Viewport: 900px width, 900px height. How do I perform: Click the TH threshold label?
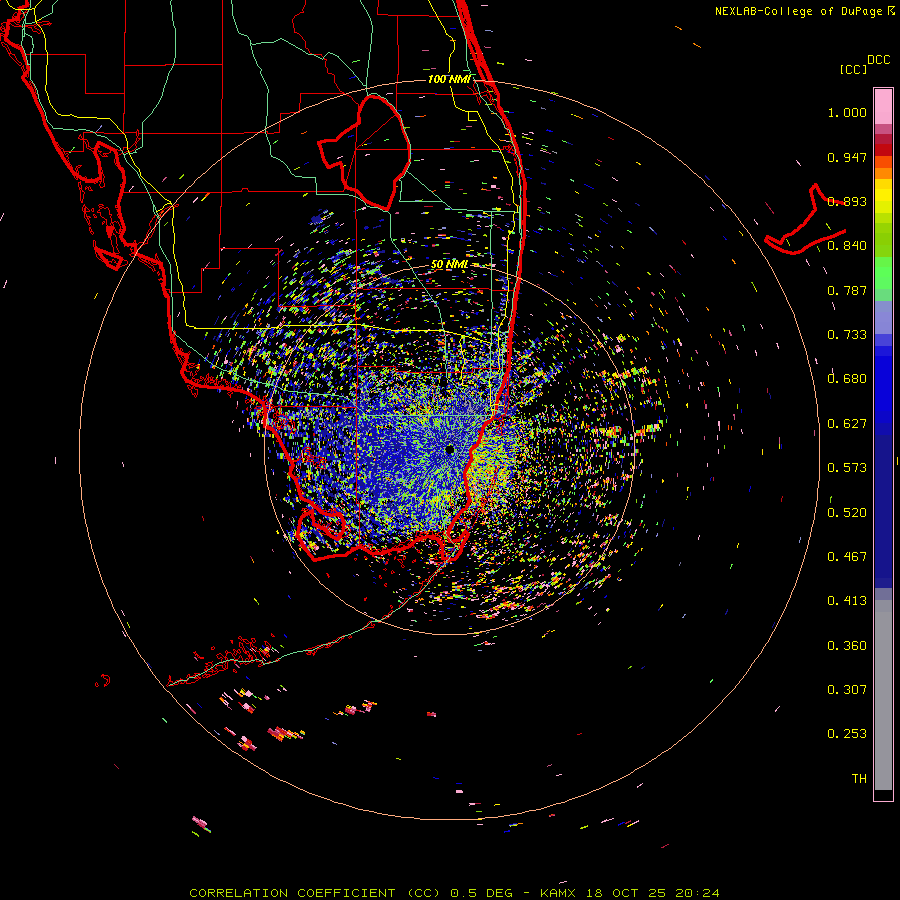(x=859, y=779)
